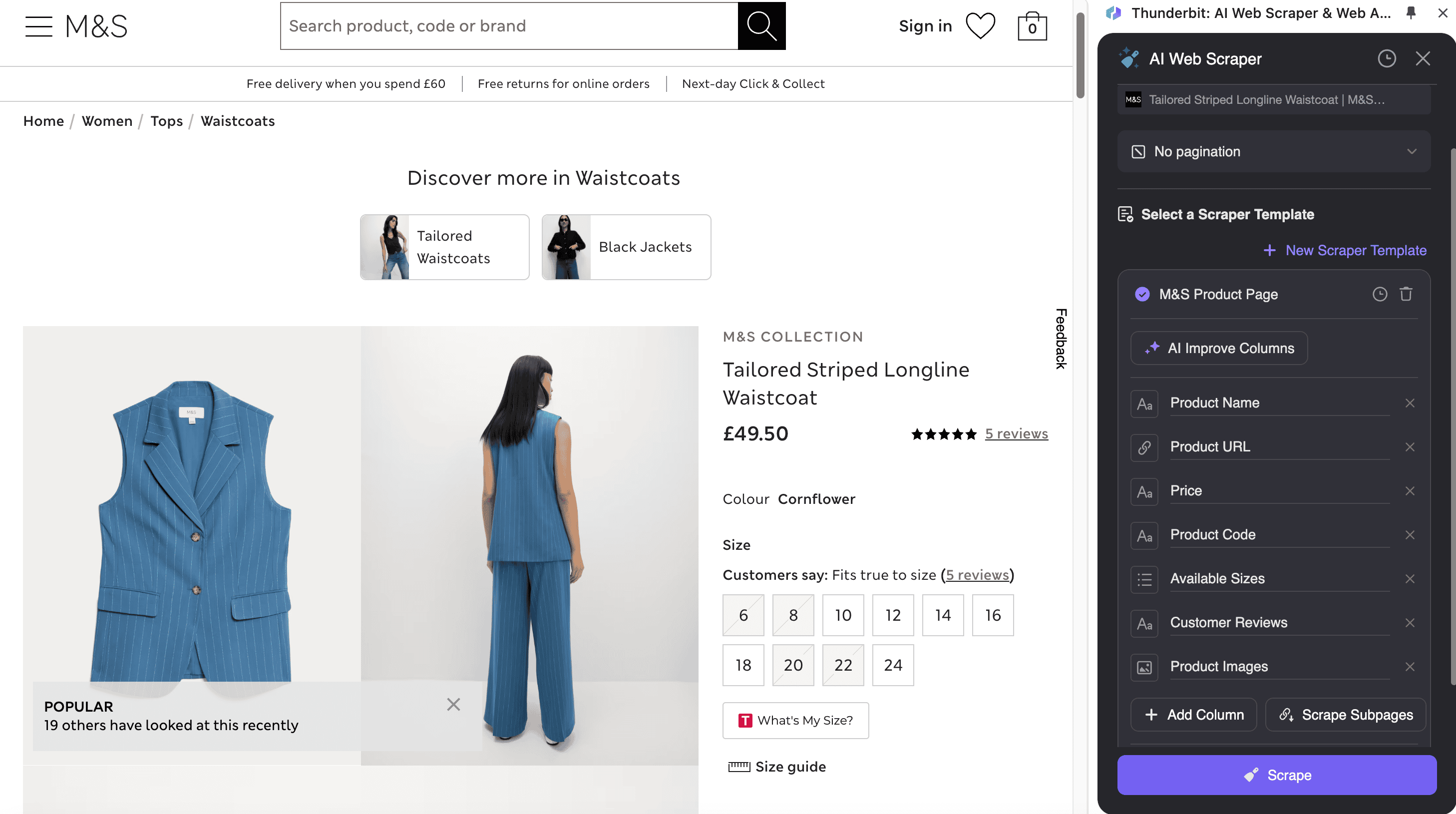Viewport: 1456px width, 814px height.
Task: Go to Waistcoats breadcrumb
Action: pyautogui.click(x=237, y=121)
